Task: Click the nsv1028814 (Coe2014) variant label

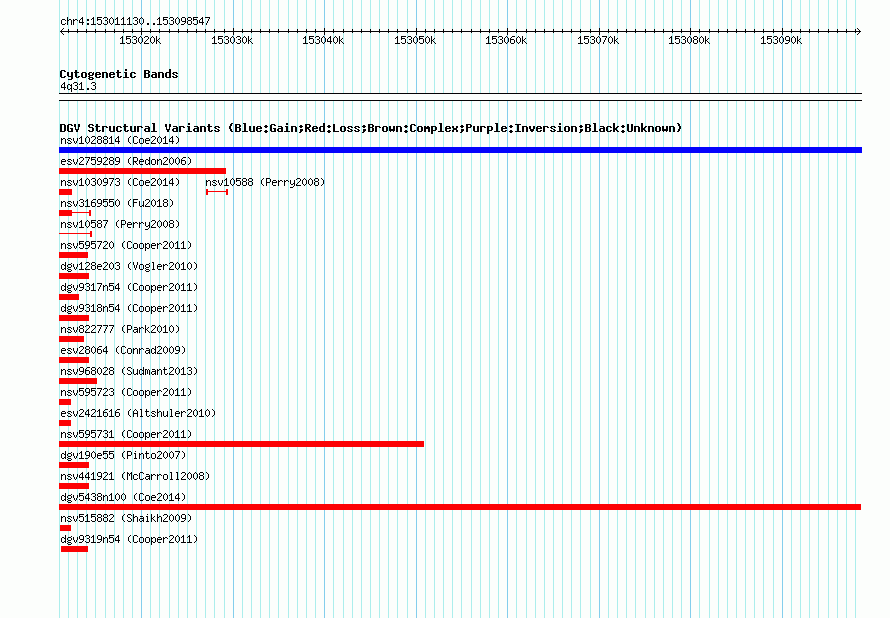Action: point(120,140)
